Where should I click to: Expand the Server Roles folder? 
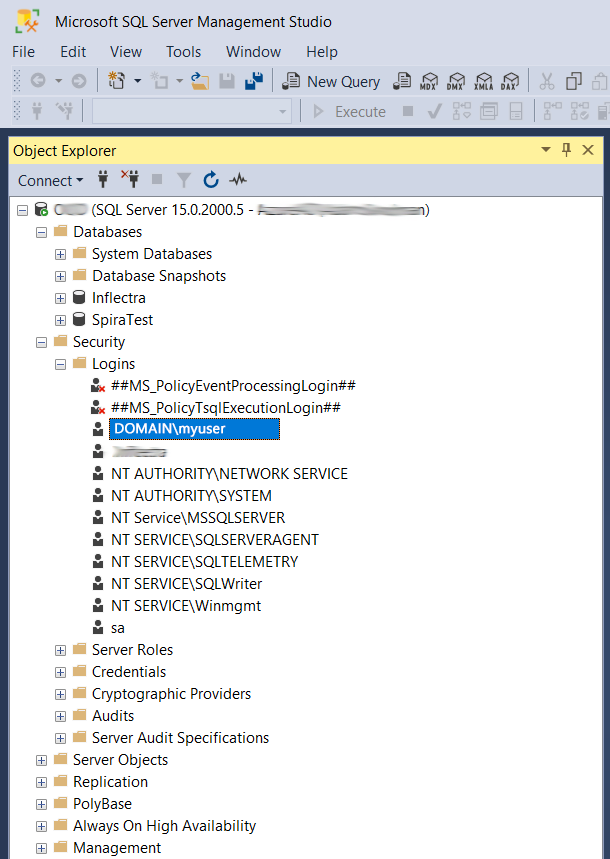click(61, 650)
